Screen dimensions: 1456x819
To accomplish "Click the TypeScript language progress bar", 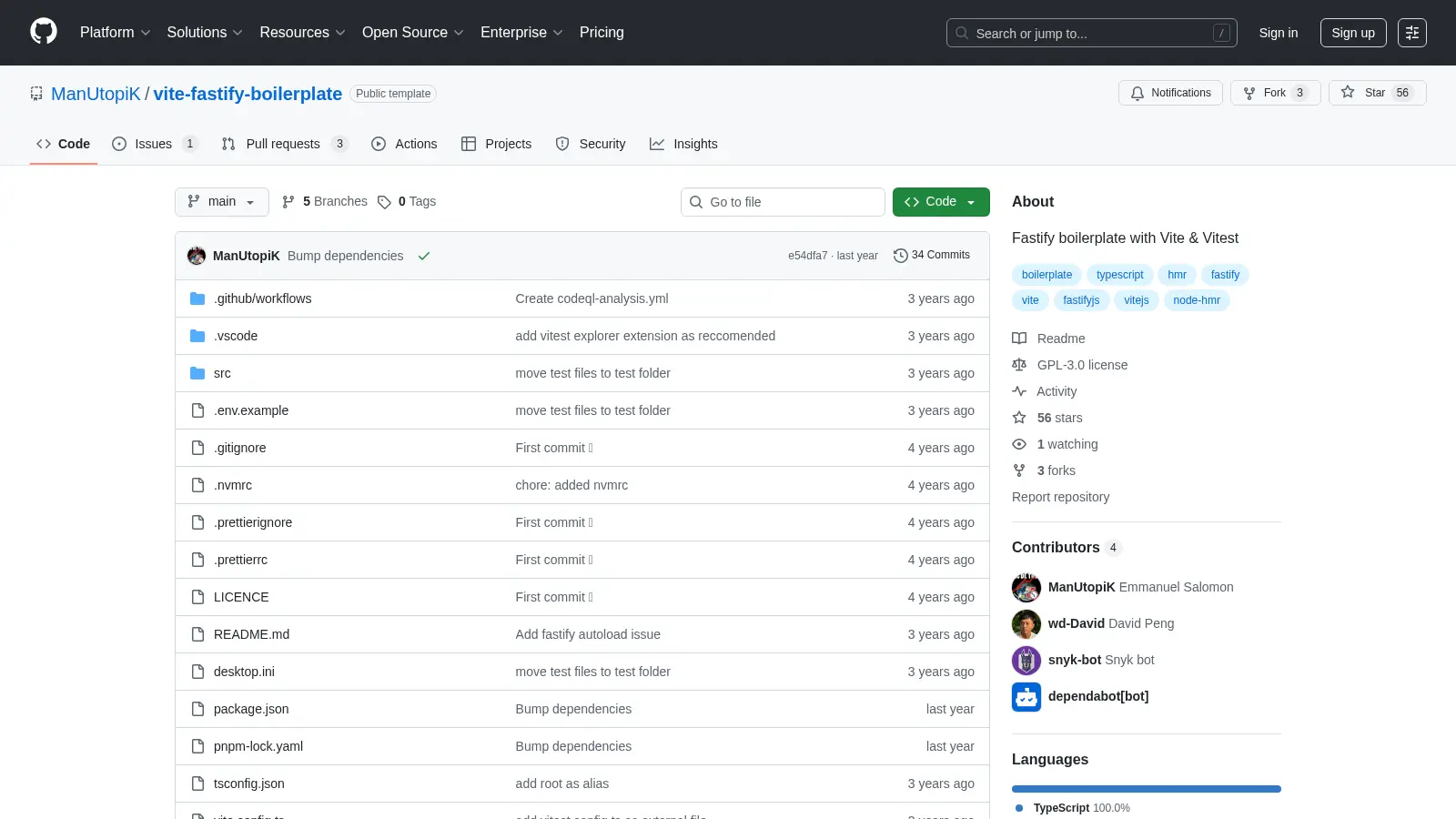I will 1147,789.
